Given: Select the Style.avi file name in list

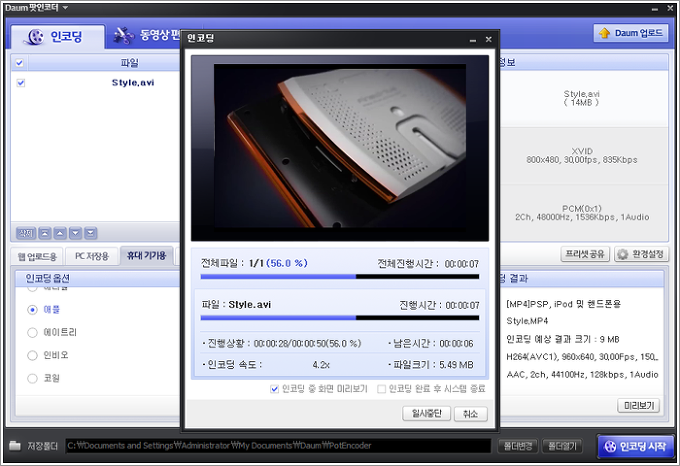Looking at the screenshot, I should click(x=133, y=83).
